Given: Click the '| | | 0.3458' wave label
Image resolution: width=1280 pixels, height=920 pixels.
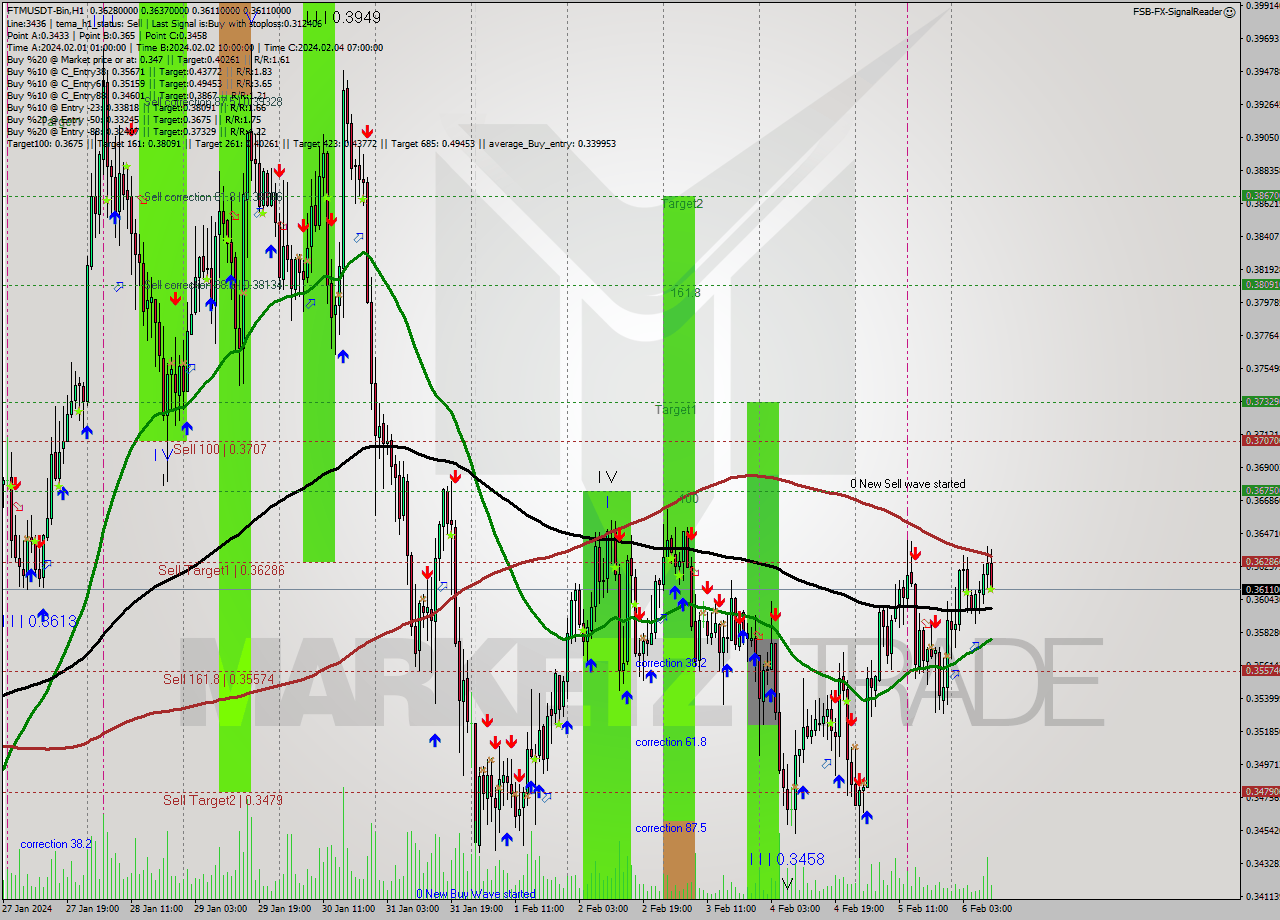Looking at the screenshot, I should coord(787,859).
